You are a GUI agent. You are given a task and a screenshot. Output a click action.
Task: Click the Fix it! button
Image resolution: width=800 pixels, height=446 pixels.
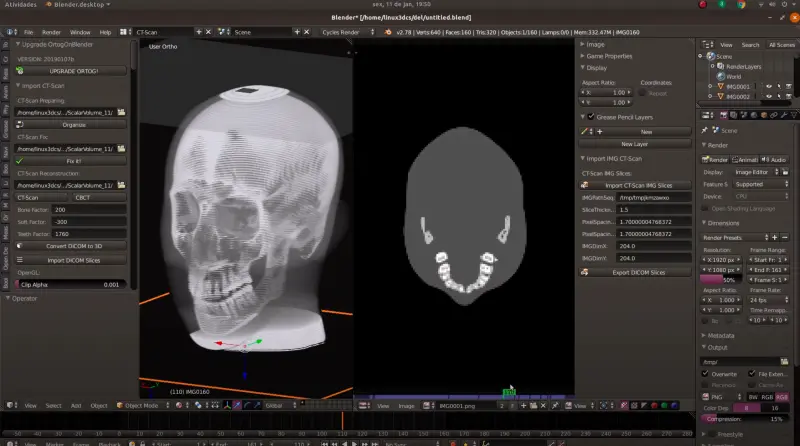pos(71,161)
